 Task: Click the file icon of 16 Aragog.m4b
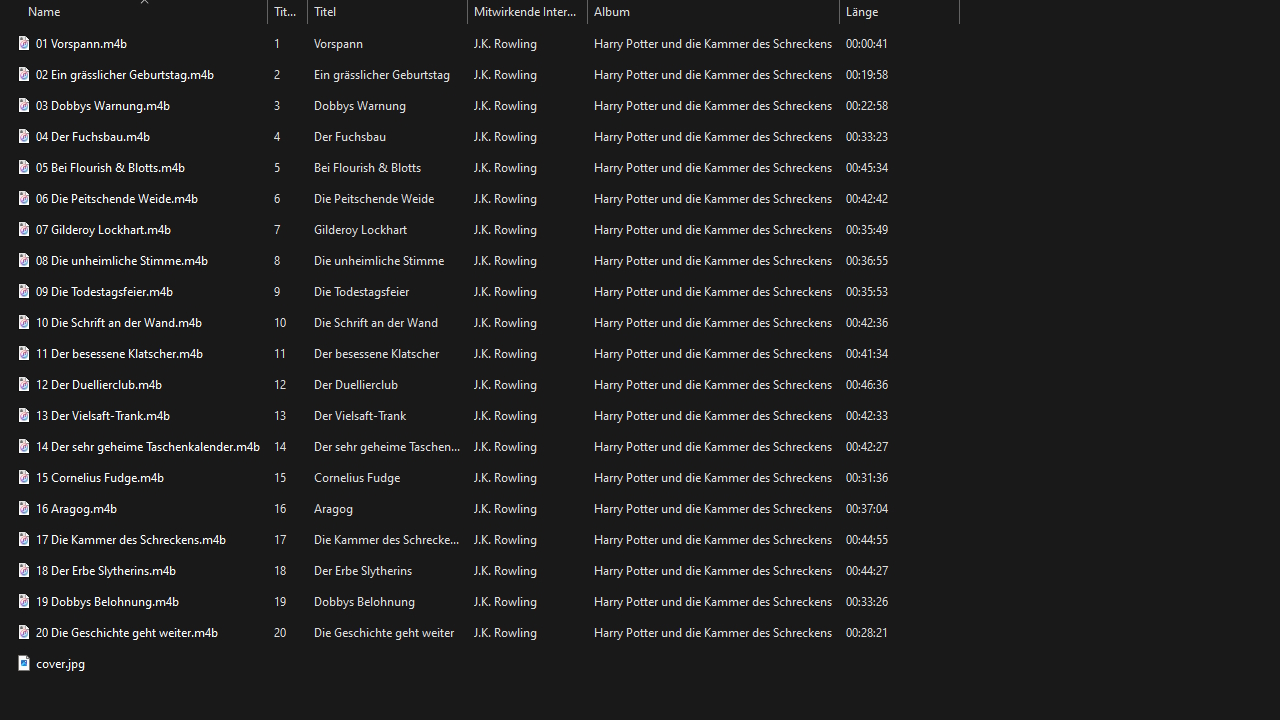pyautogui.click(x=24, y=508)
